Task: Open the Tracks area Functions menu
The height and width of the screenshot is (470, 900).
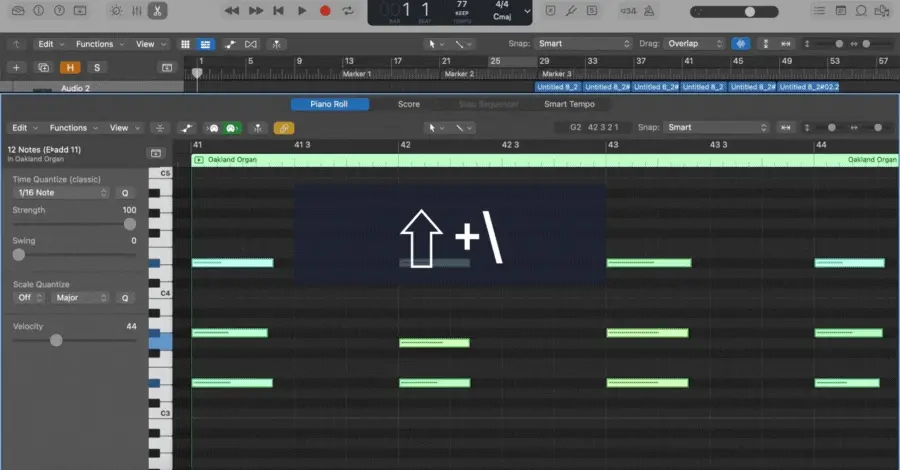Action: (x=99, y=44)
